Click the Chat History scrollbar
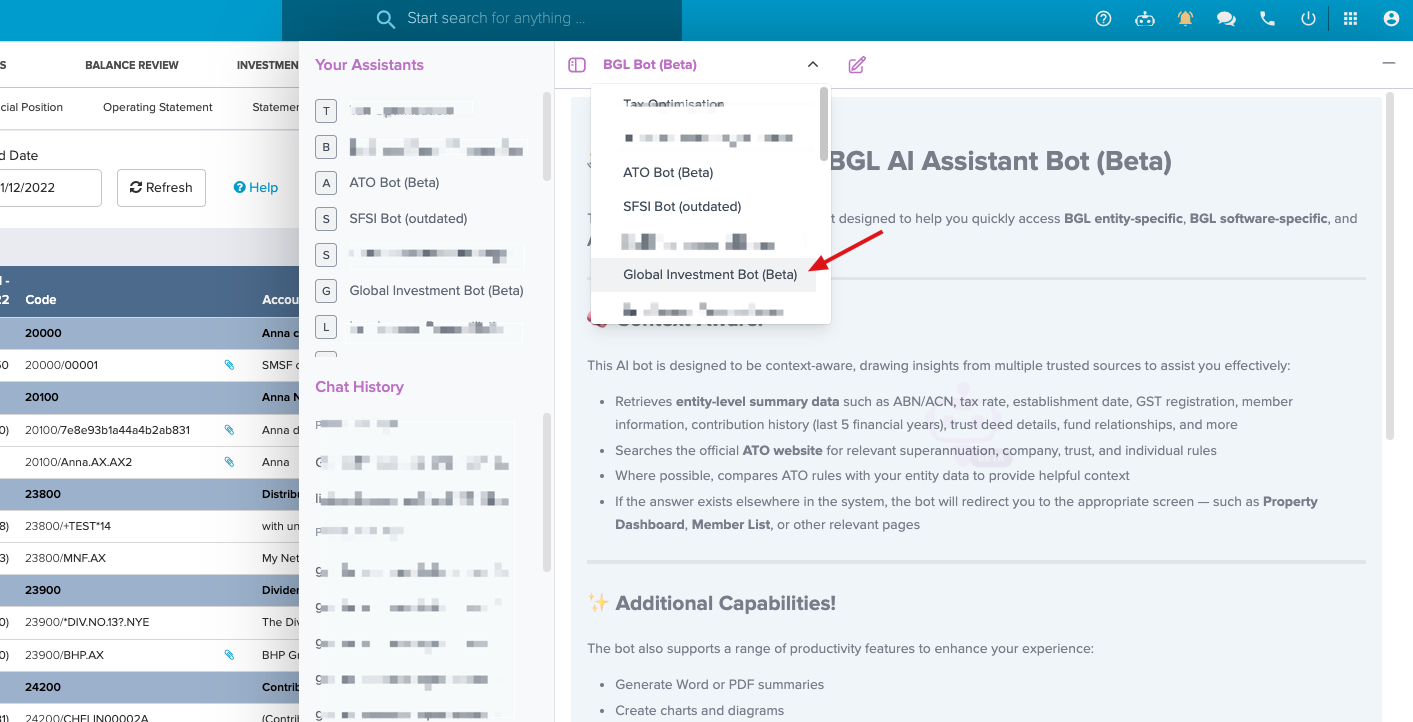Screen dimensions: 1413x722 point(547,492)
